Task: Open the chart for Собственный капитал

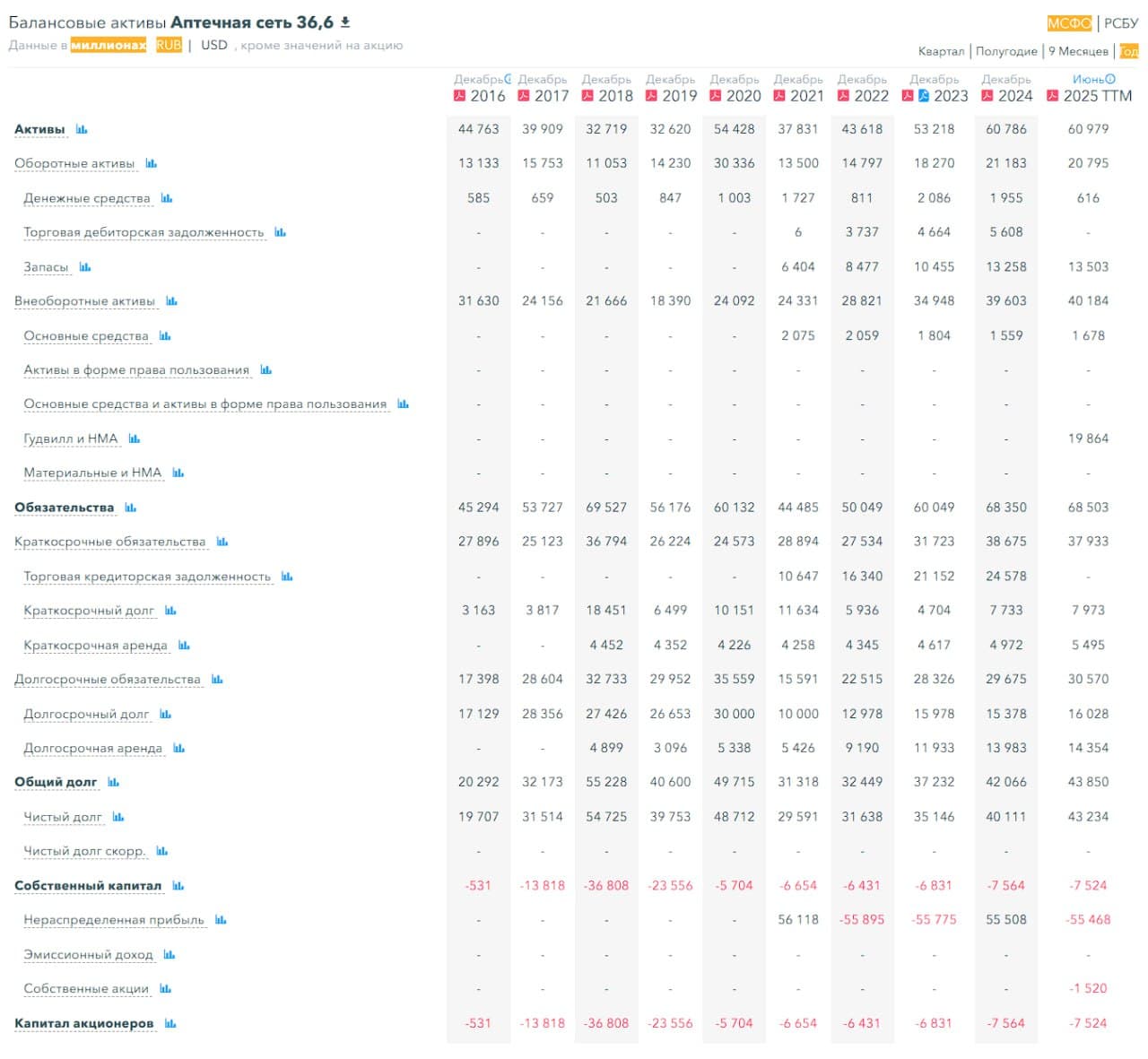Action: point(178,885)
